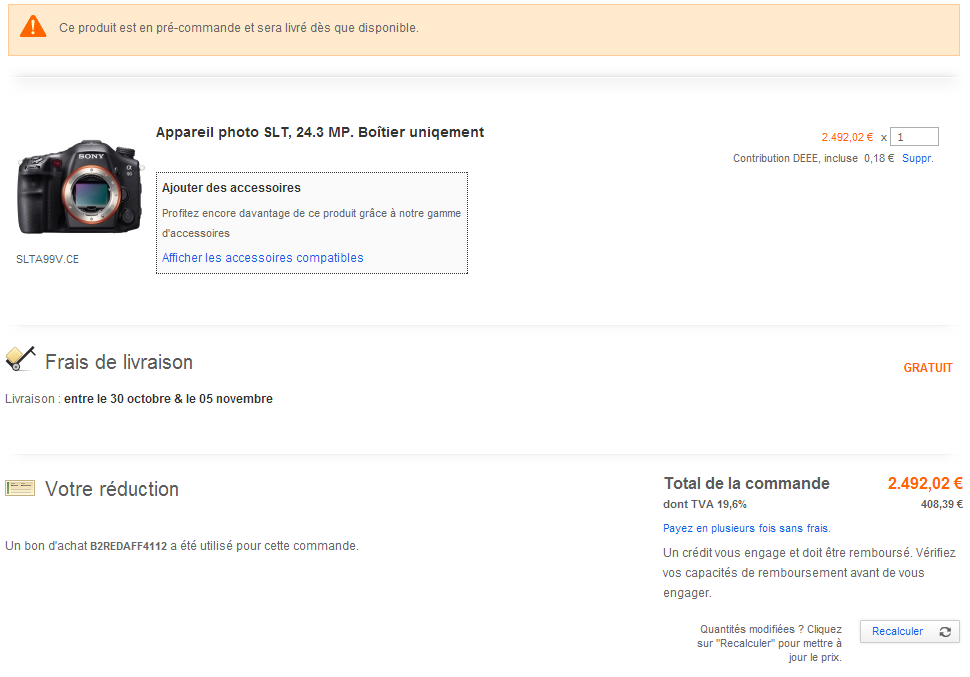Click the refresh arrows icon in Recalculer

pyautogui.click(x=945, y=632)
